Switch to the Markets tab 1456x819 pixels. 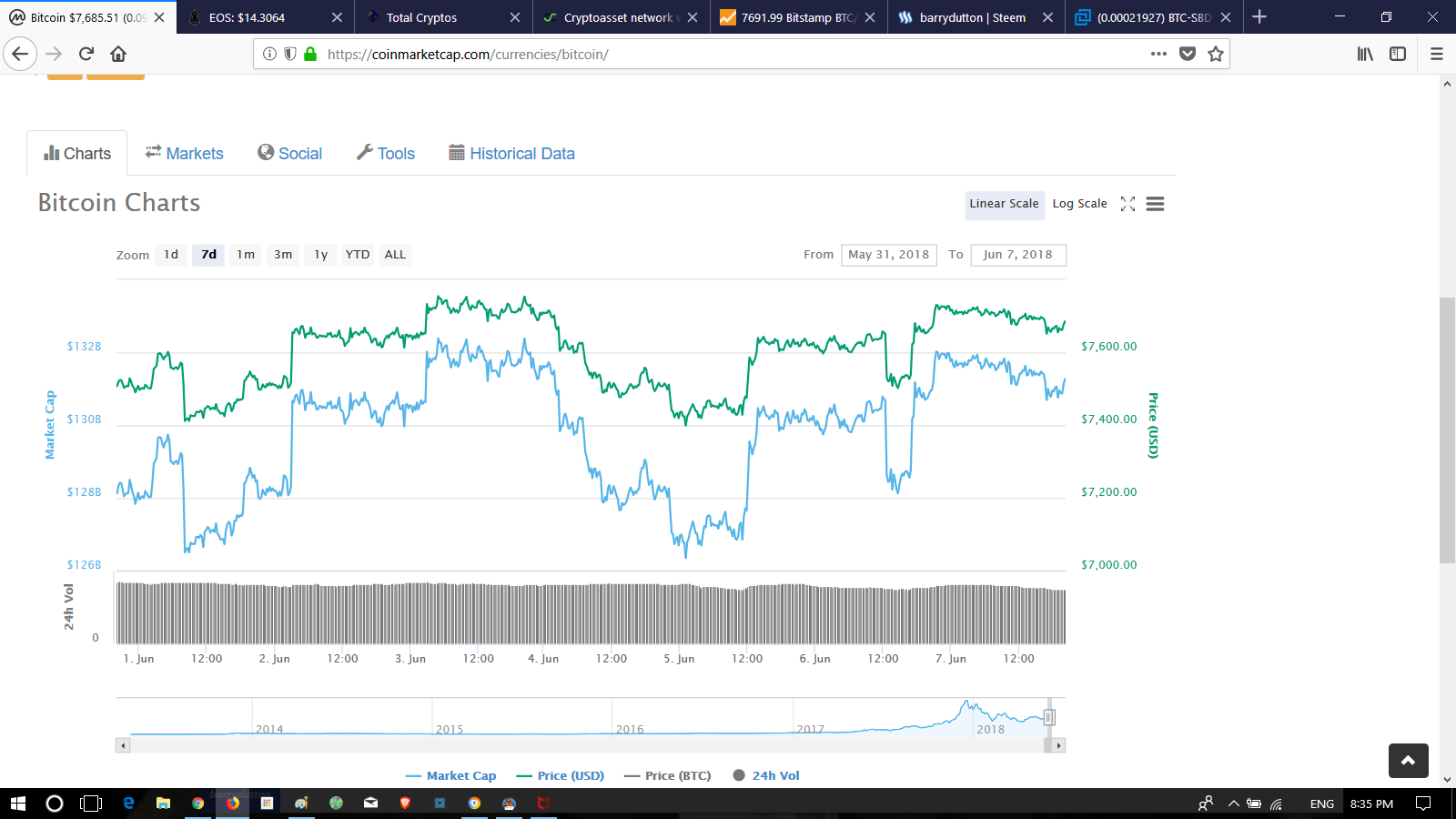(185, 154)
